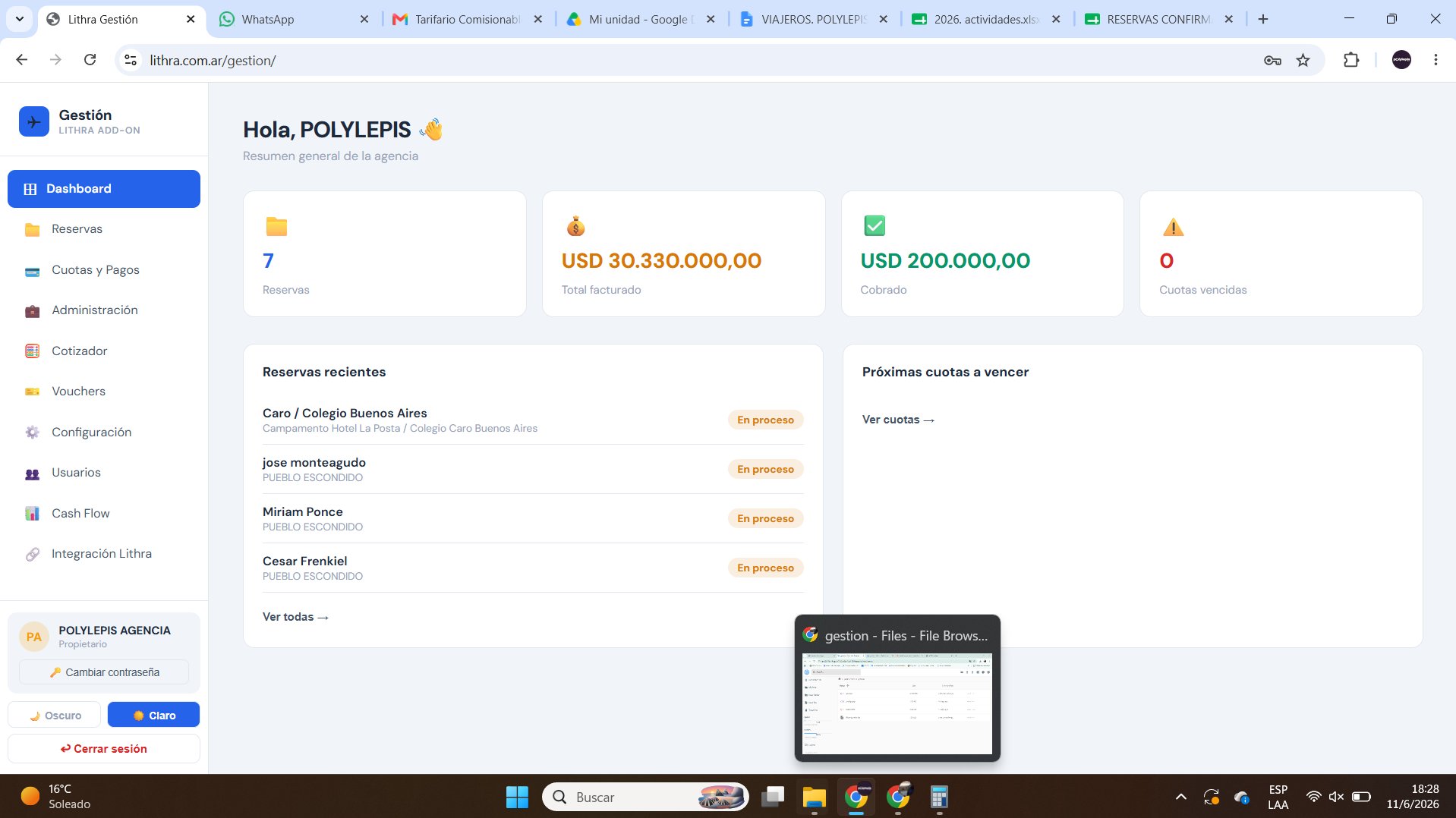Switch to the WhatsApp browser tab
This screenshot has width=1456, height=818.
295,19
